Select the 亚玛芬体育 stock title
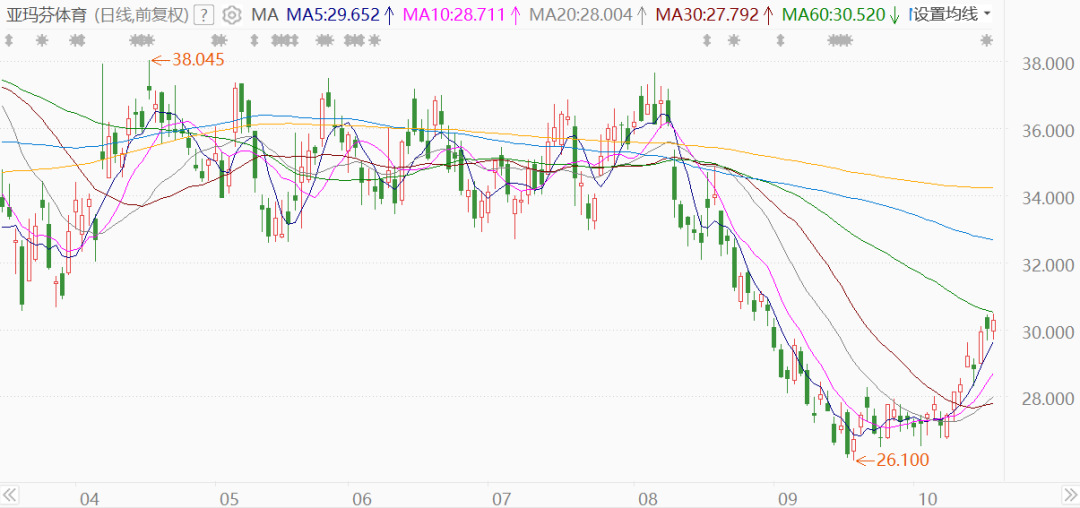1080x508 pixels. [x=45, y=14]
